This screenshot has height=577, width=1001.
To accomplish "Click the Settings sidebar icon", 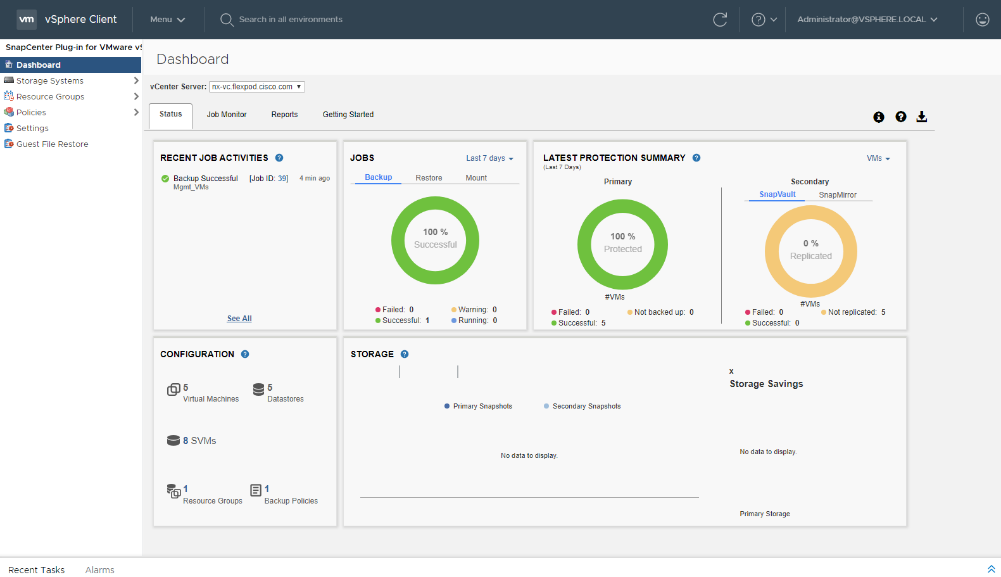I will pyautogui.click(x=9, y=128).
